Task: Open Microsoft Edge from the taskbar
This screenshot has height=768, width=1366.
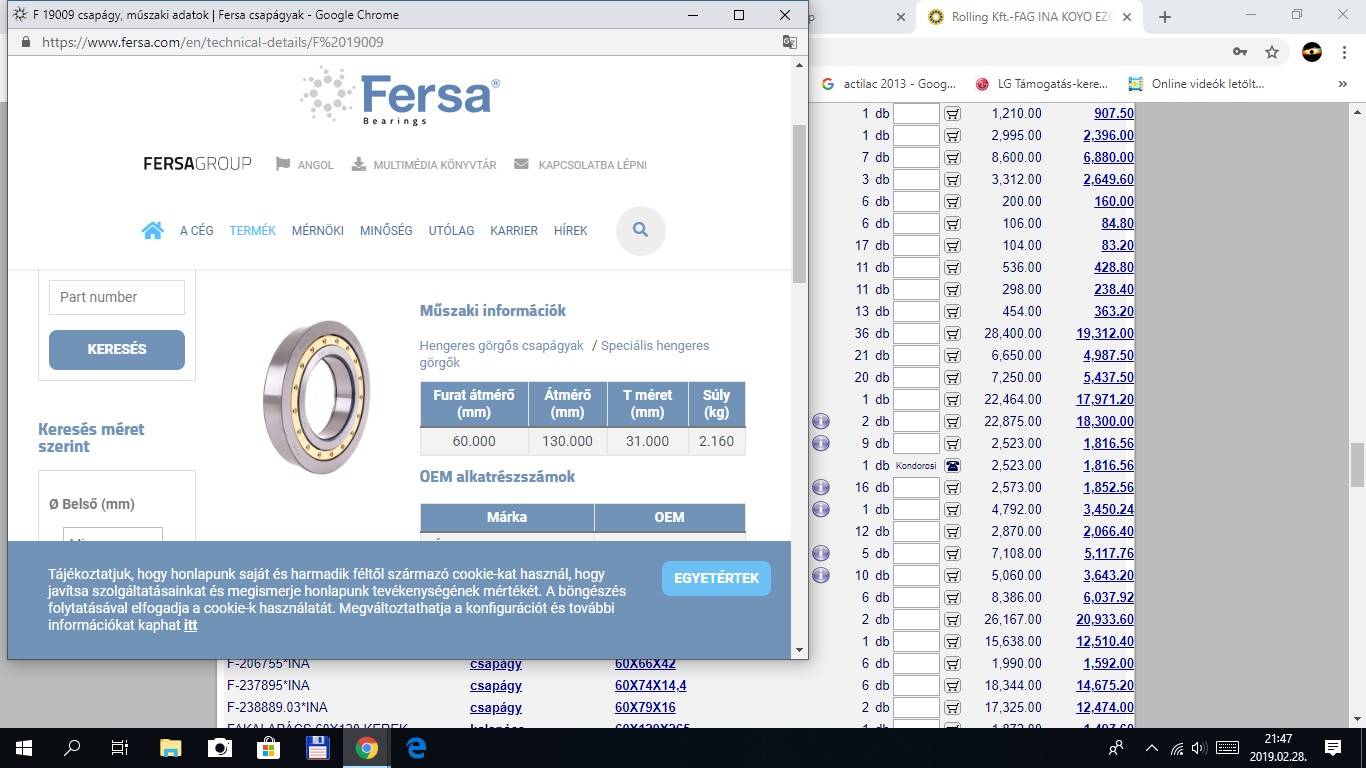Action: (415, 747)
